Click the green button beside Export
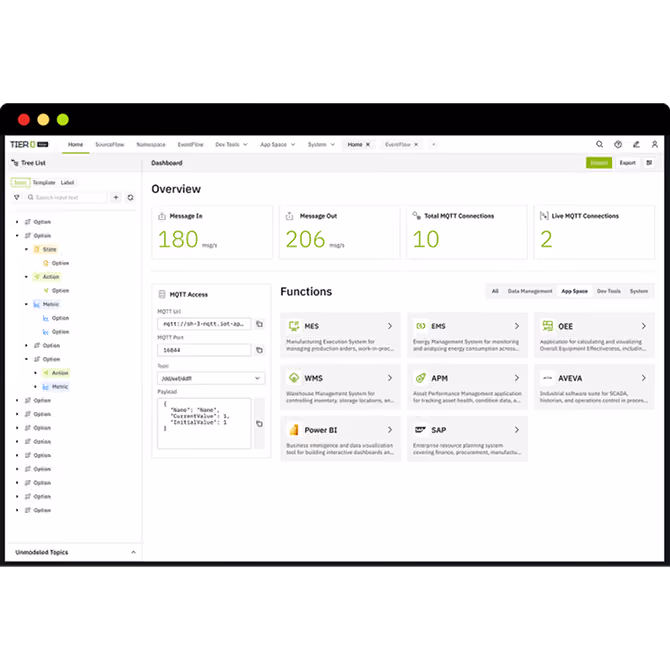Screen dimensions: 670x670 pos(599,163)
